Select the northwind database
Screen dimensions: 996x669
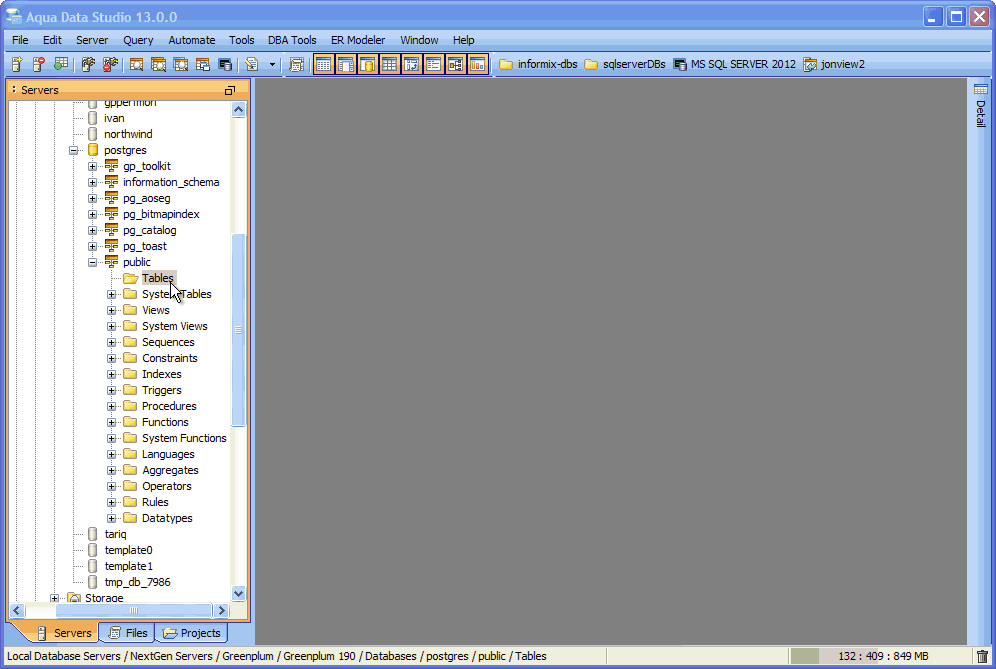point(128,134)
